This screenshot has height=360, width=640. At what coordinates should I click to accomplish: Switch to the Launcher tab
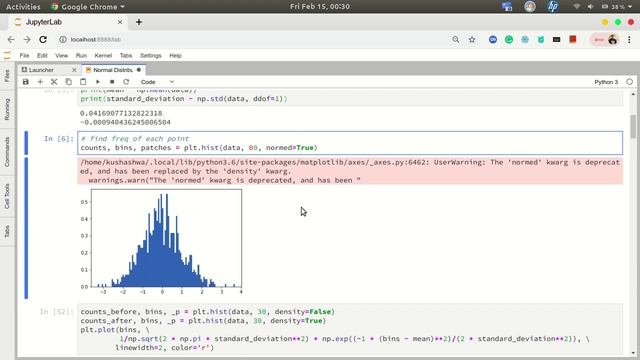tap(41, 70)
